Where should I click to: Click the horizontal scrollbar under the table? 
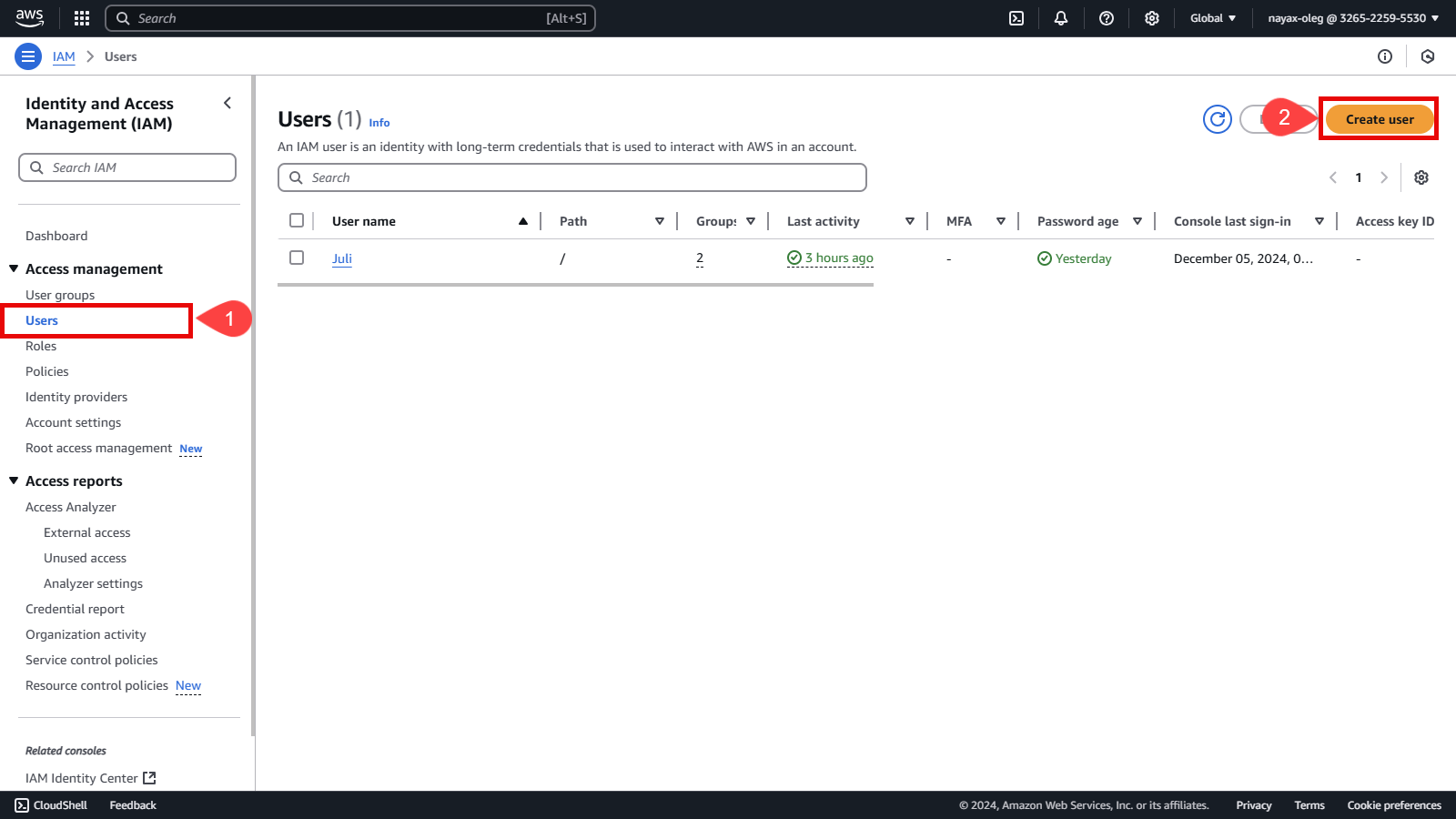575,285
